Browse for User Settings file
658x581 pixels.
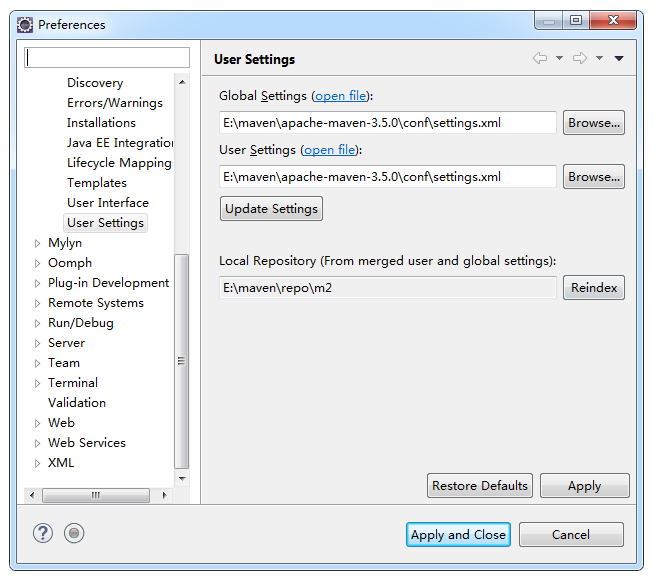point(594,177)
